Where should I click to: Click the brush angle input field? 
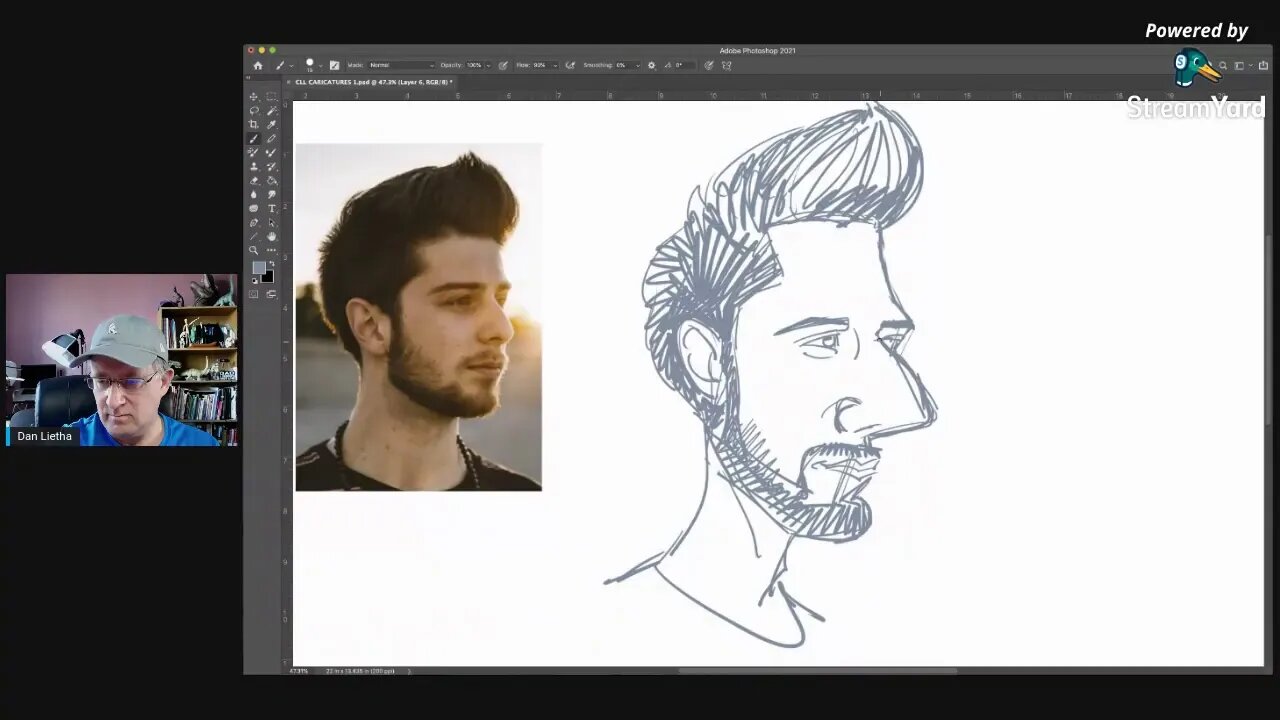[x=686, y=65]
